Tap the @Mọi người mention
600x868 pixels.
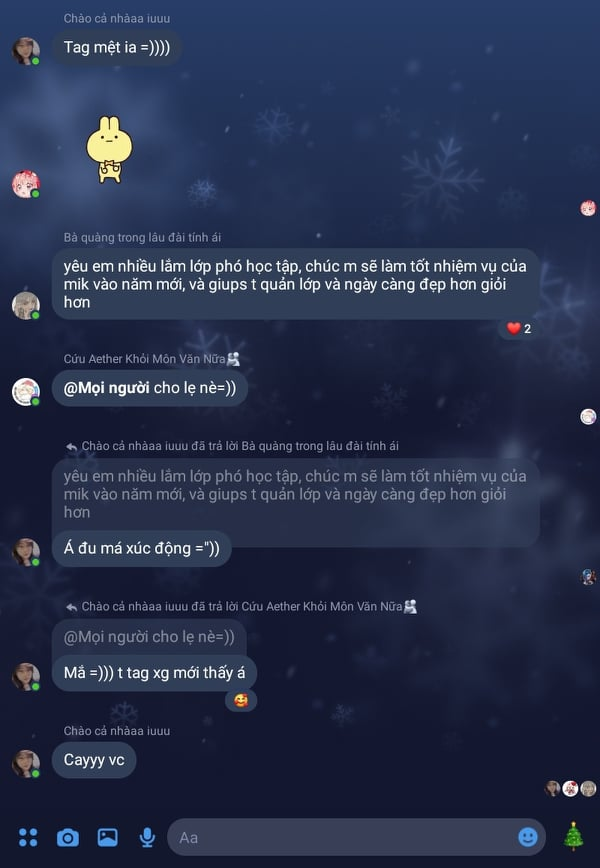106,388
